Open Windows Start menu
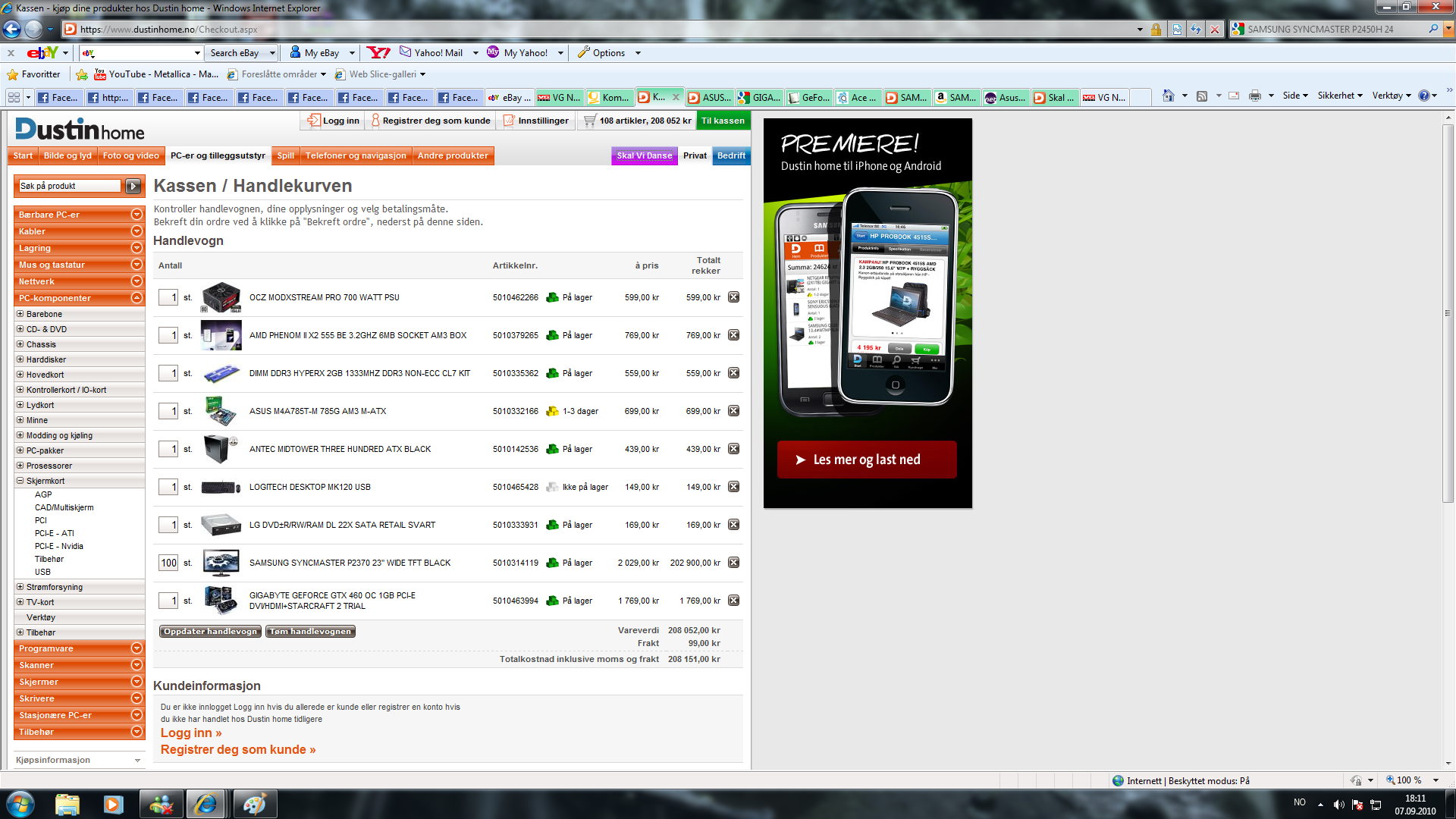The image size is (1456, 819). coord(20,804)
